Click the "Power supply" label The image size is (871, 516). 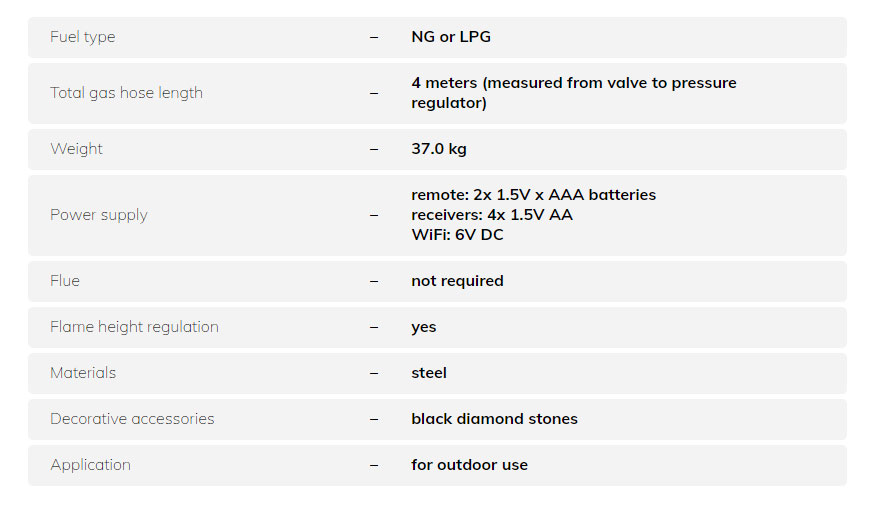(99, 215)
